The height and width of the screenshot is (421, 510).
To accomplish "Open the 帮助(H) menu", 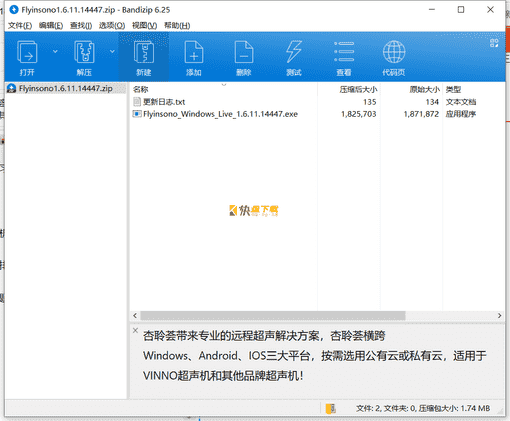I will tap(177, 26).
